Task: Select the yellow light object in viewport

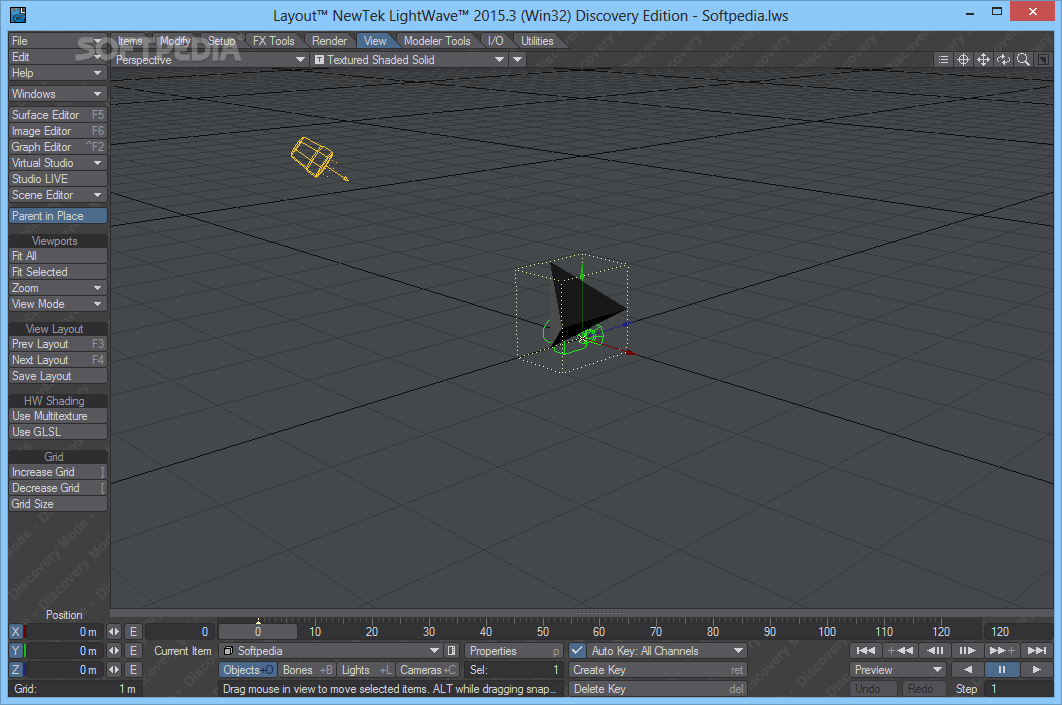Action: point(313,156)
